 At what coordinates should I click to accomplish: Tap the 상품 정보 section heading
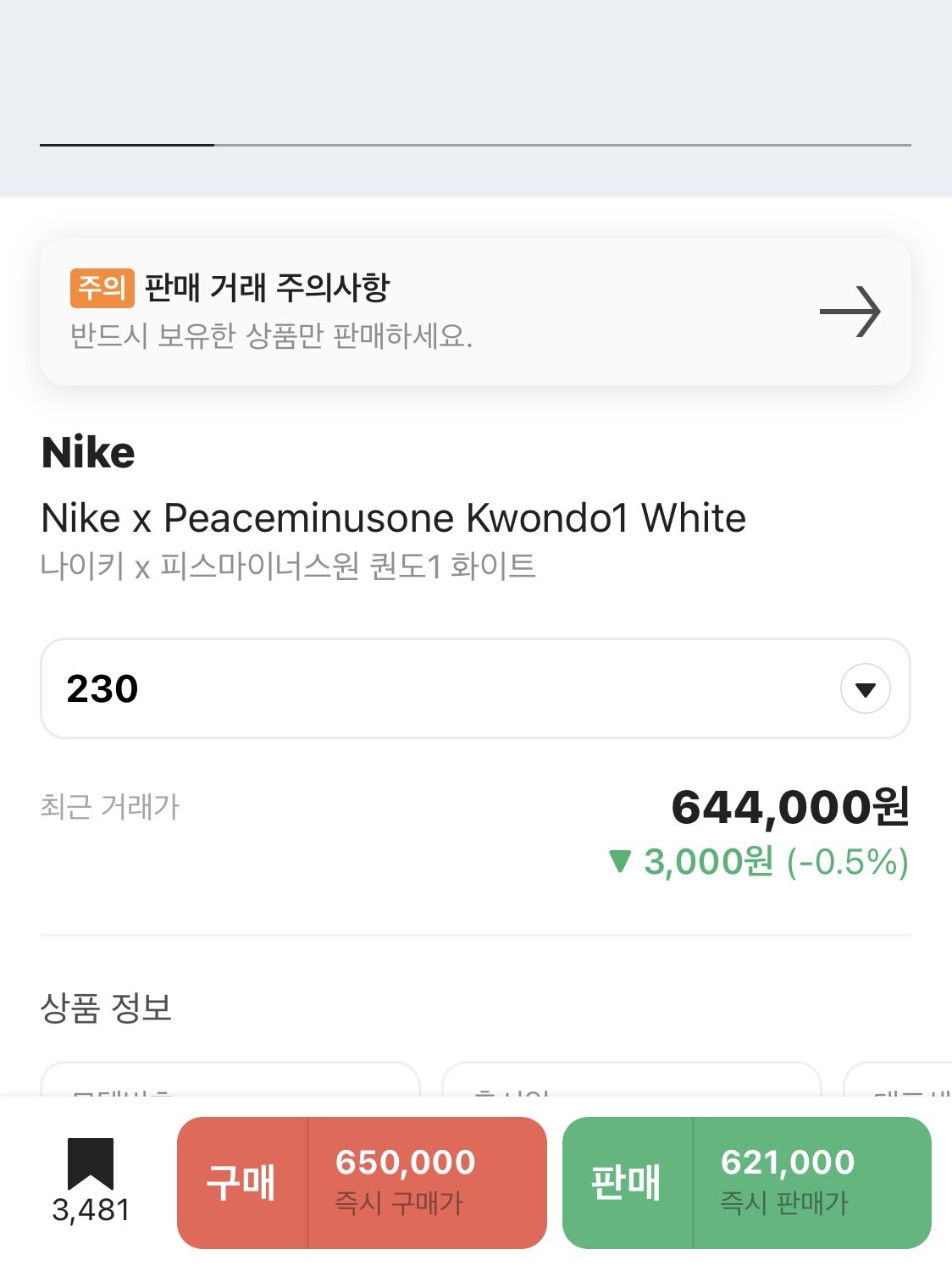click(x=106, y=1008)
